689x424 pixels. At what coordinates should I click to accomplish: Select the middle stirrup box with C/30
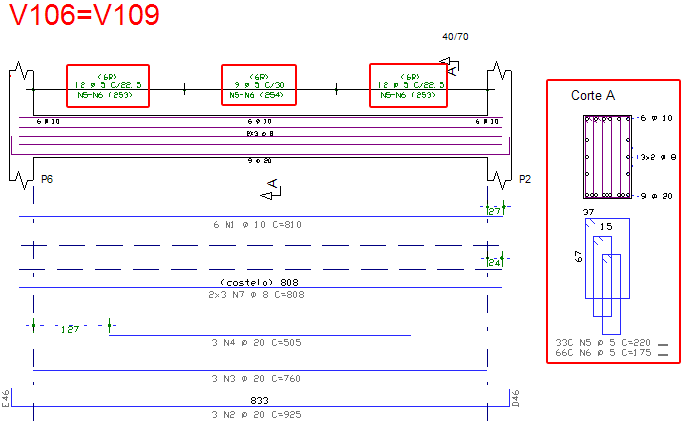coord(258,85)
